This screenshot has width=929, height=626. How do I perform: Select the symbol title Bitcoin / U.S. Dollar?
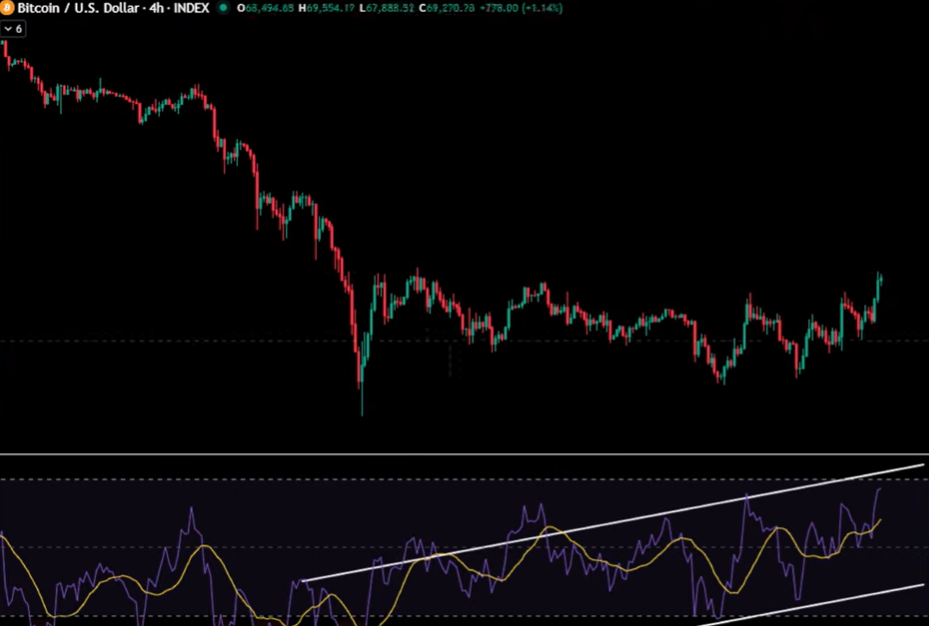tap(80, 8)
